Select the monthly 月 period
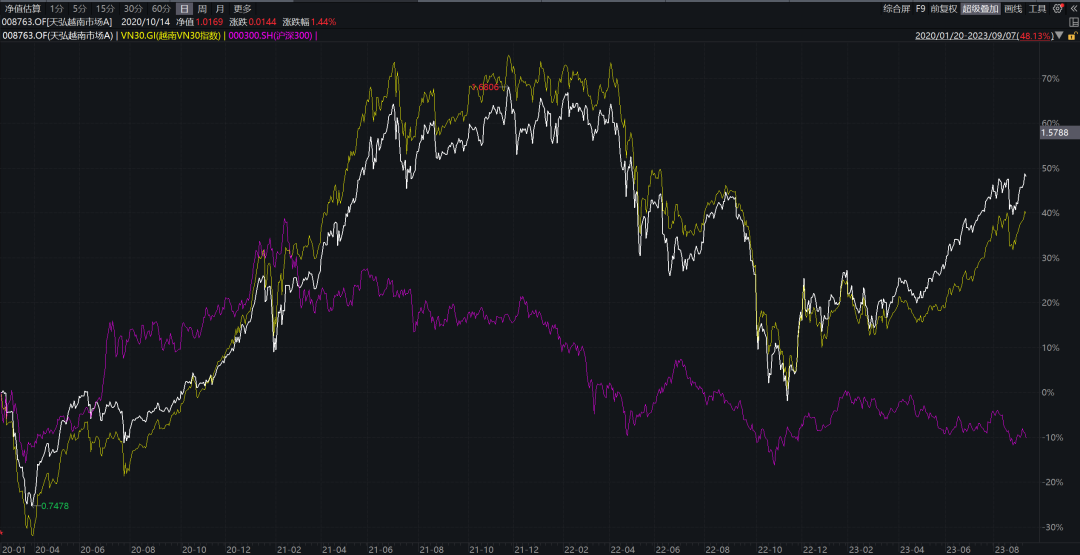 click(219, 9)
